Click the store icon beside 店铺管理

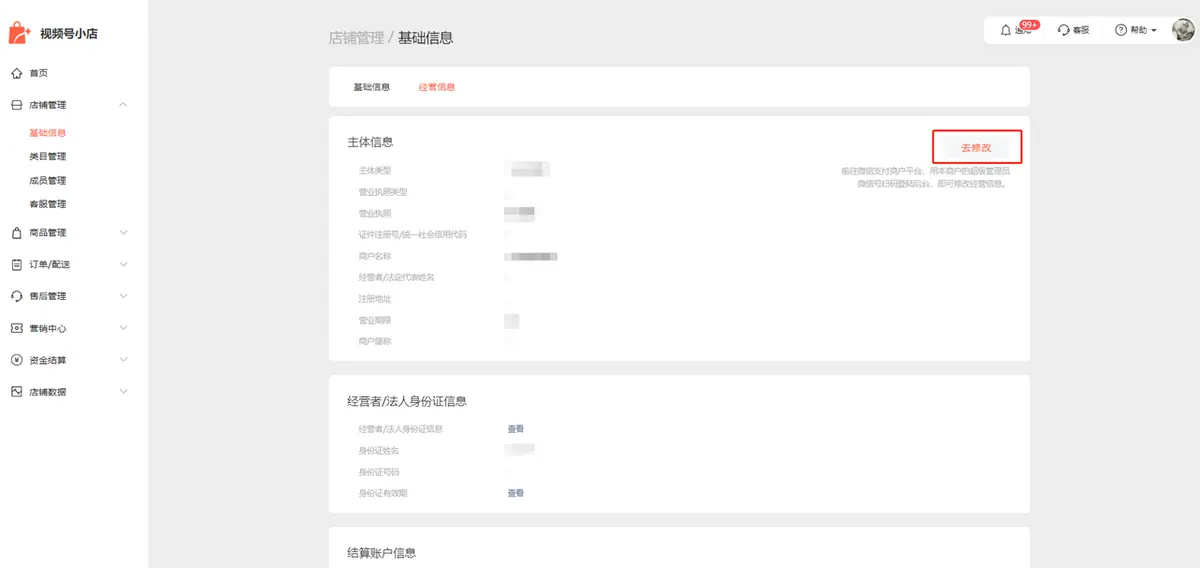pyautogui.click(x=16, y=105)
